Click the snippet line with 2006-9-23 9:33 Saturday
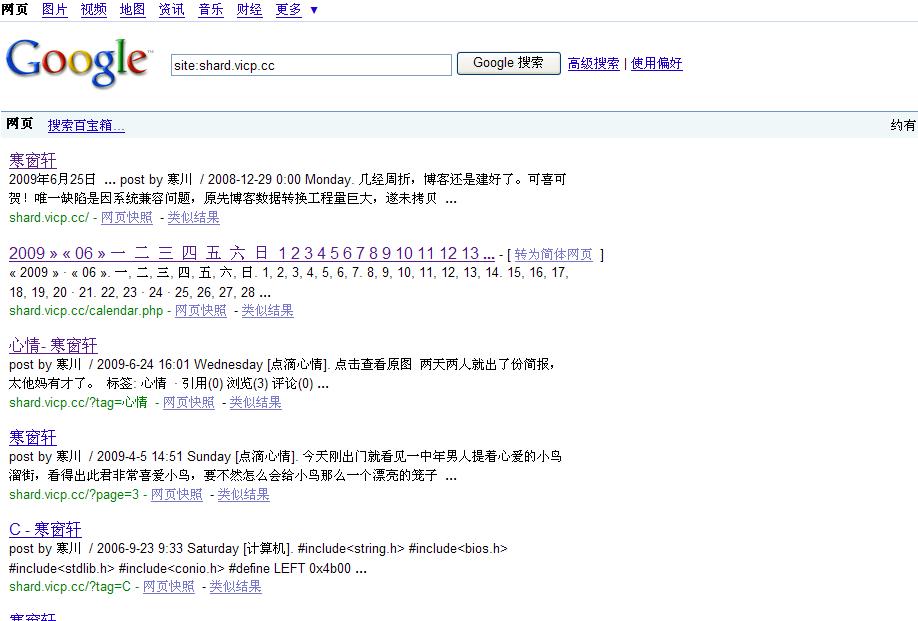Image resolution: width=918 pixels, height=621 pixels. [258, 548]
